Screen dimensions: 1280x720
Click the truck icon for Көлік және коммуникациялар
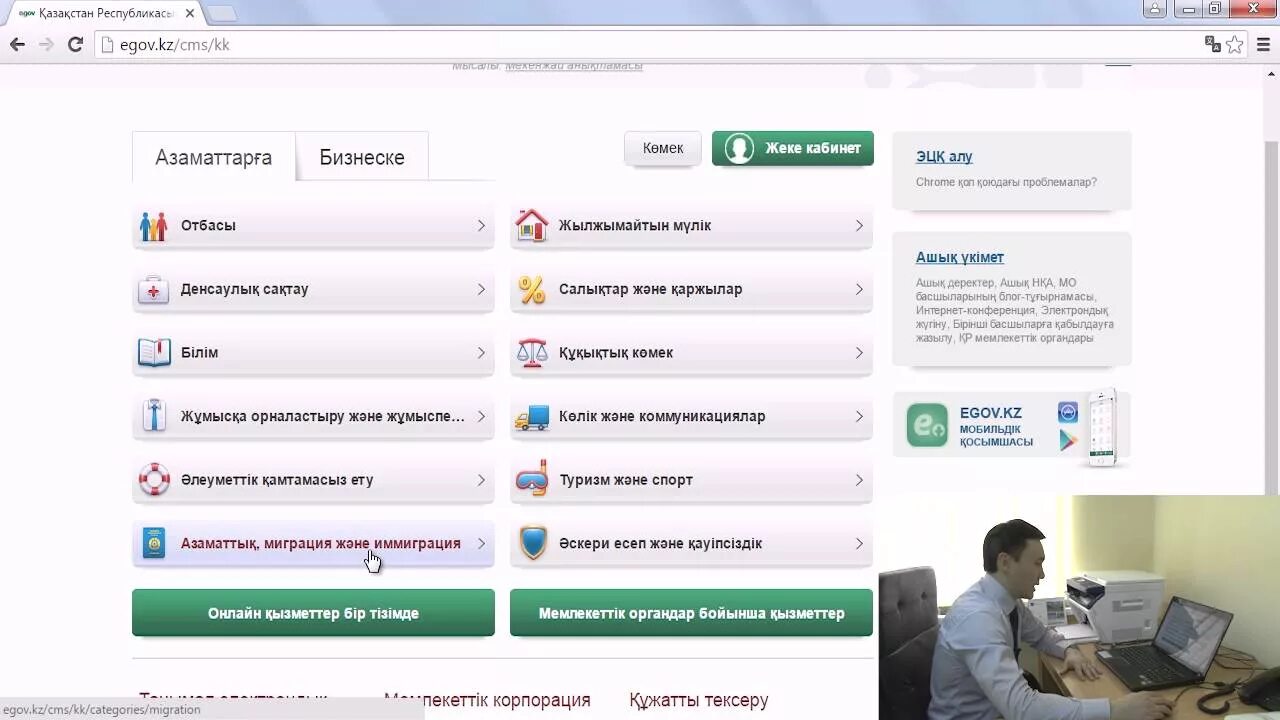click(x=531, y=417)
